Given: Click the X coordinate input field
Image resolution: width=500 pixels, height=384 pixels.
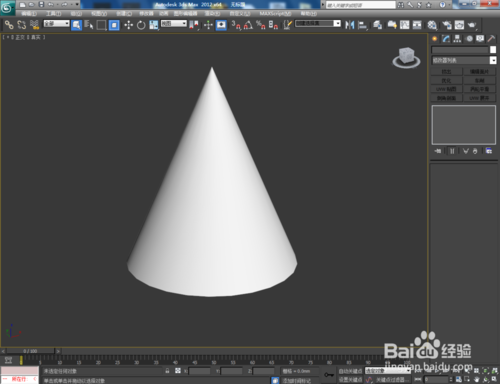Looking at the screenshot, I should [x=199, y=371].
